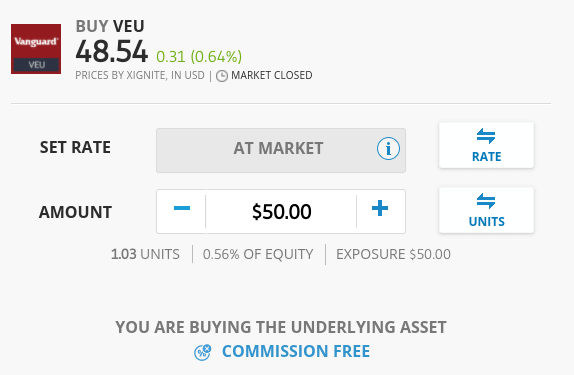Click the swap arrows above Units

coord(486,201)
